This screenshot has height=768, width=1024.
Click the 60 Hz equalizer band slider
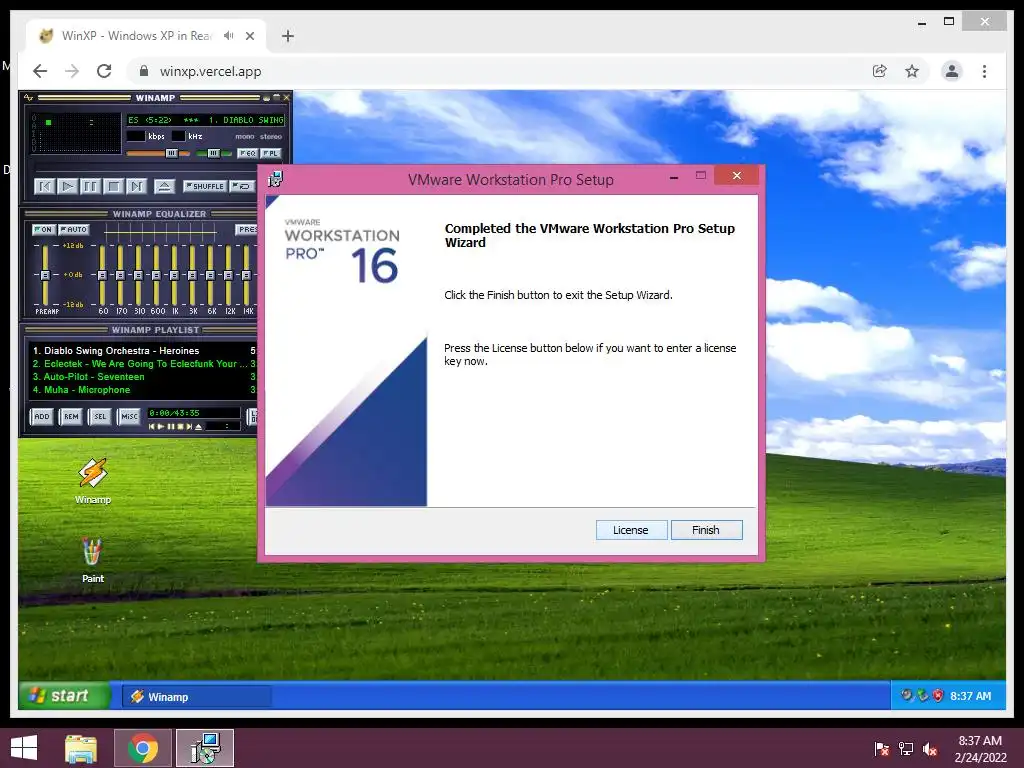(x=103, y=275)
